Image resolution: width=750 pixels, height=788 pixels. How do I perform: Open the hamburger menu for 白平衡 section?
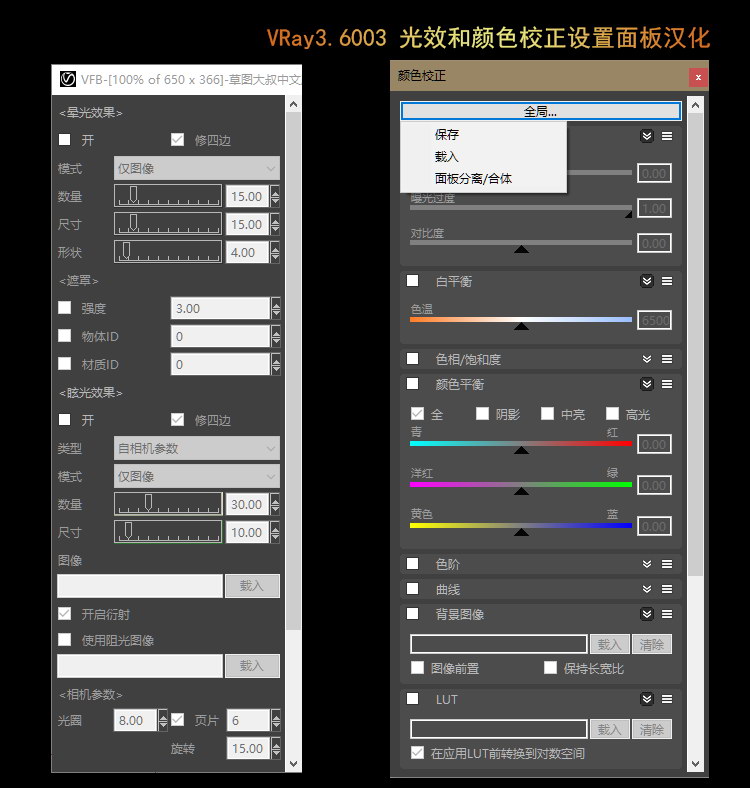pos(667,281)
